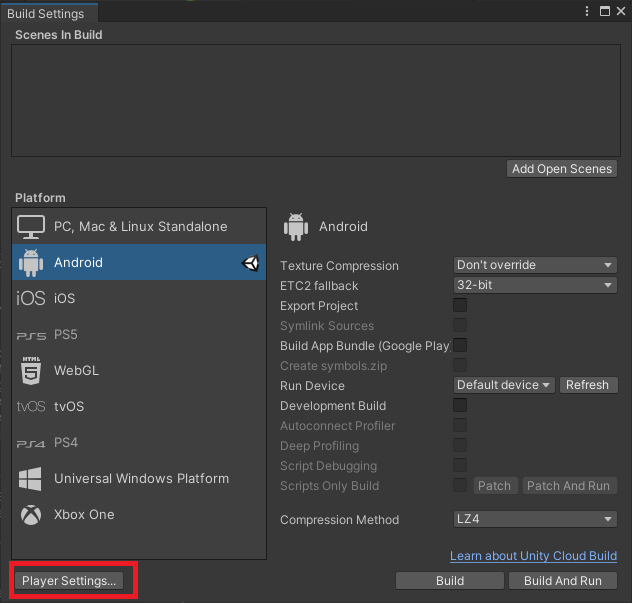
Task: Click the PS5 logo icon
Action: 31,335
